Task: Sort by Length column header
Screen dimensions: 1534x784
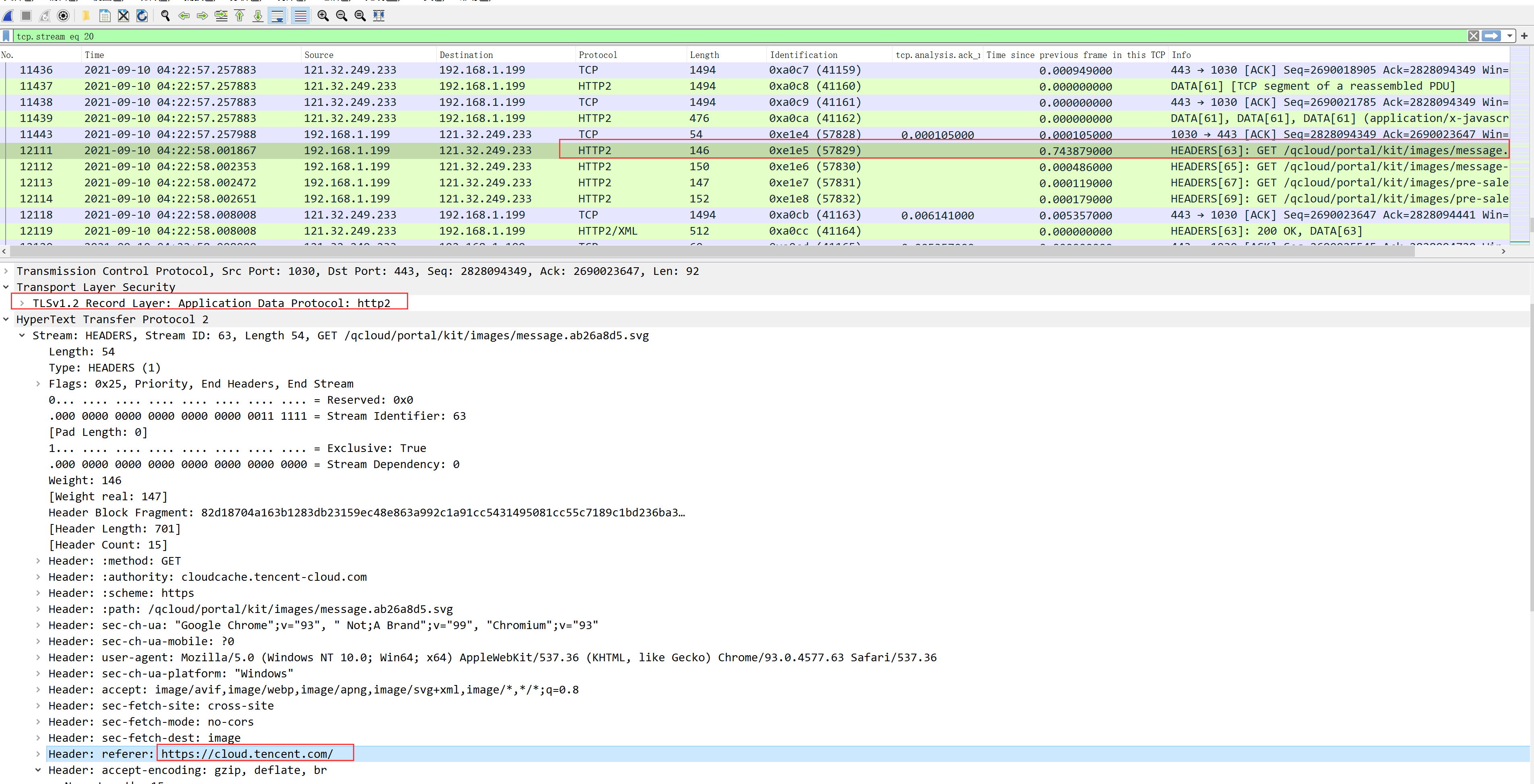Action: 726,55
